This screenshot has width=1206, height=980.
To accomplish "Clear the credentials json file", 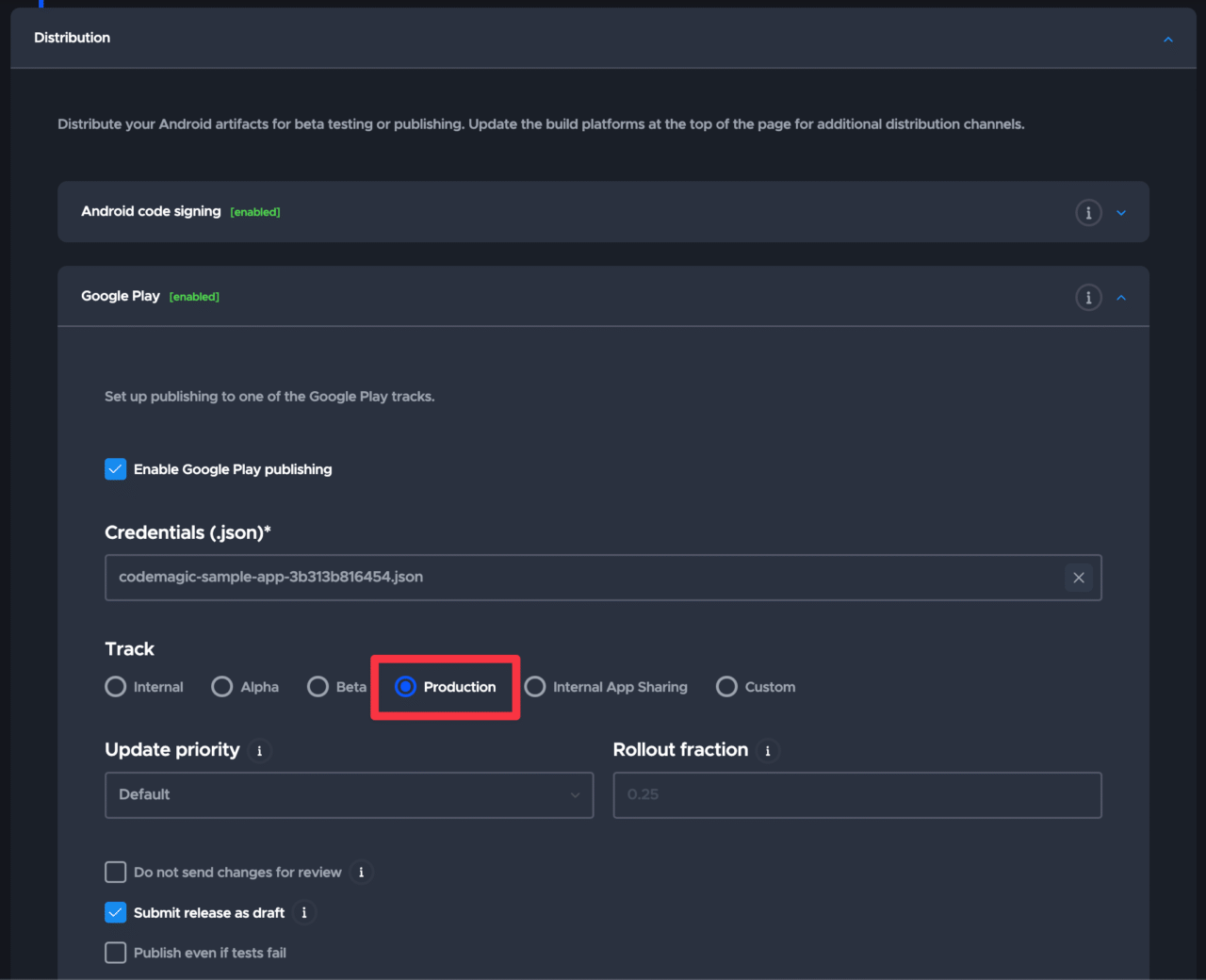I will [1079, 578].
